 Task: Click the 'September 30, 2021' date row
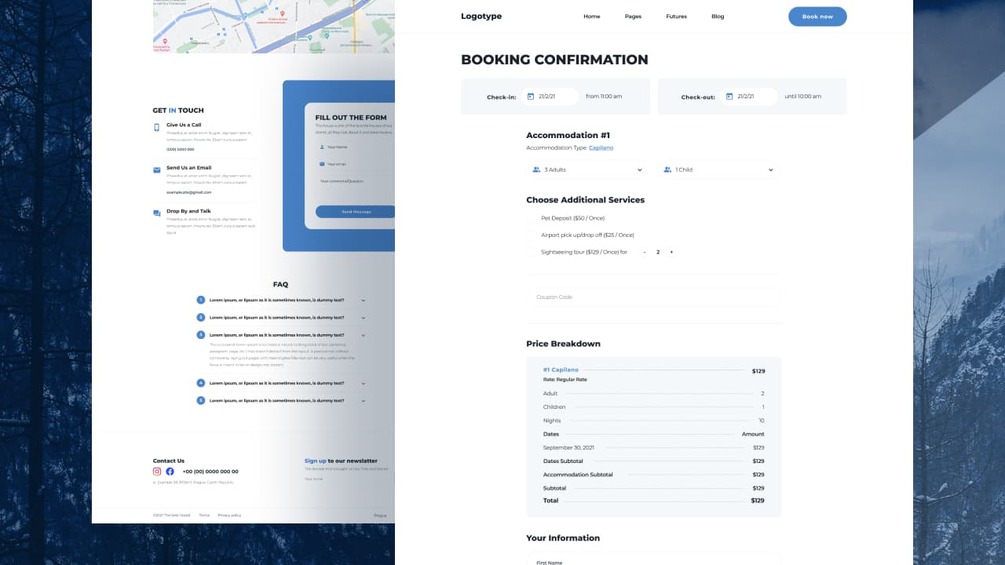pyautogui.click(x=654, y=448)
